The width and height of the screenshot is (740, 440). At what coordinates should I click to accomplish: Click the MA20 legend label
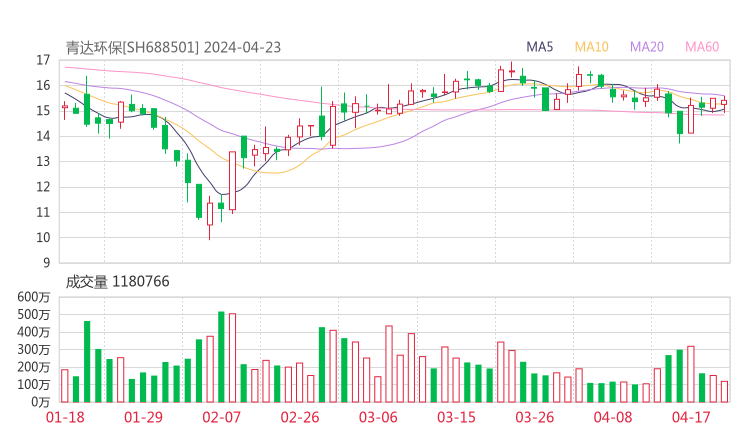point(647,47)
